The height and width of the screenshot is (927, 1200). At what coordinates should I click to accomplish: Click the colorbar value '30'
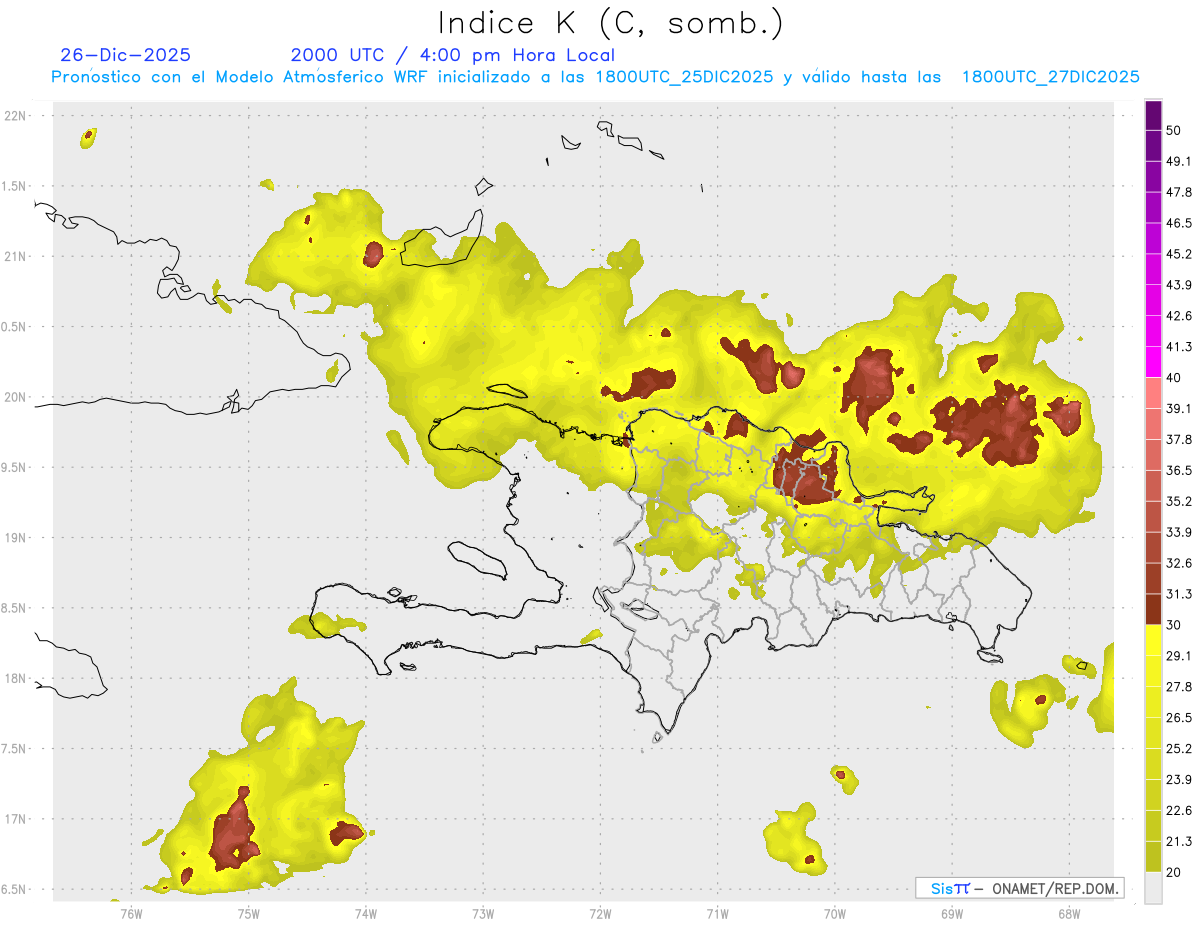pos(1173,626)
